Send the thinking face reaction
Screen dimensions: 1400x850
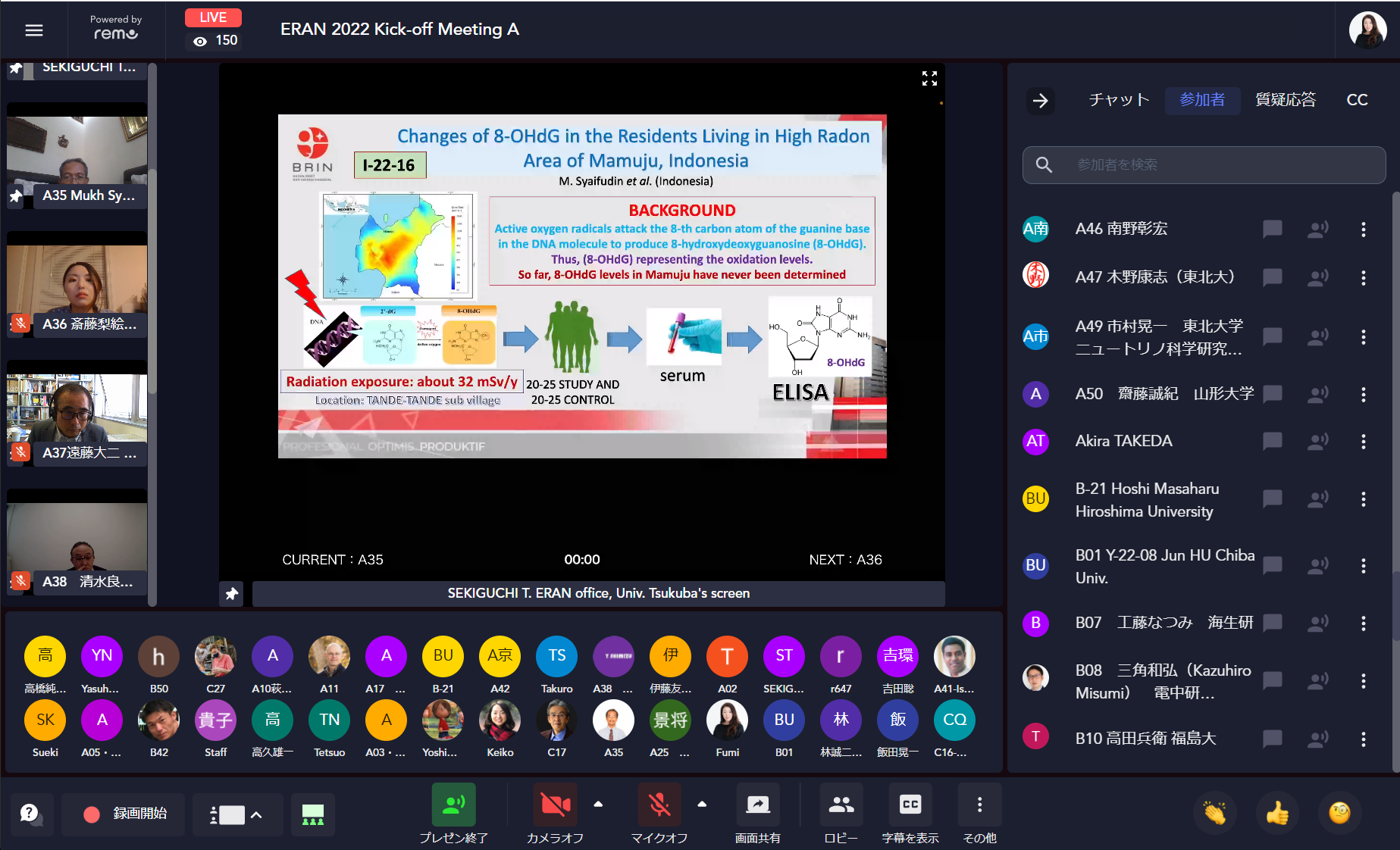click(x=1339, y=814)
